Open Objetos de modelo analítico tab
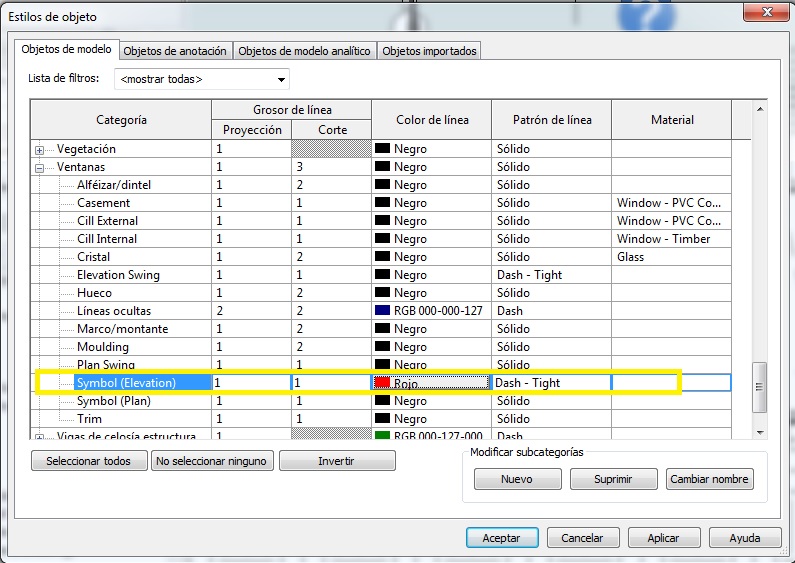 click(304, 51)
